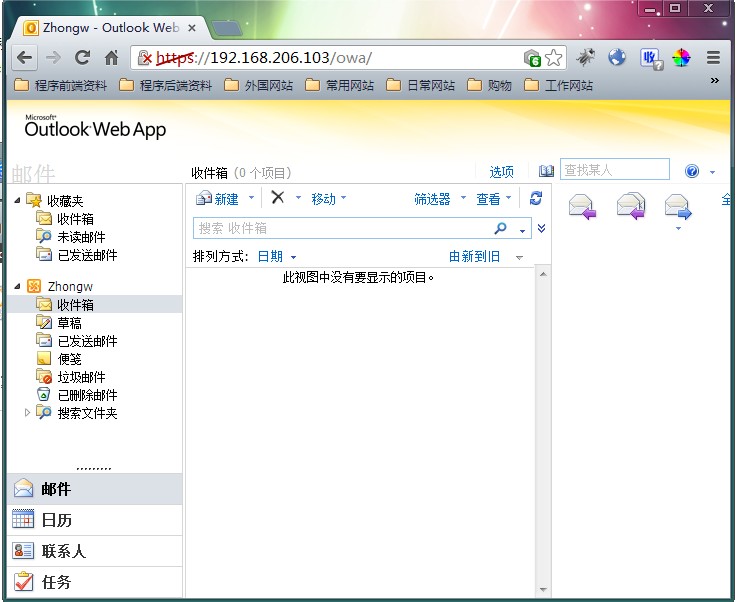Open the 购物 bookmark folder

(x=489, y=85)
